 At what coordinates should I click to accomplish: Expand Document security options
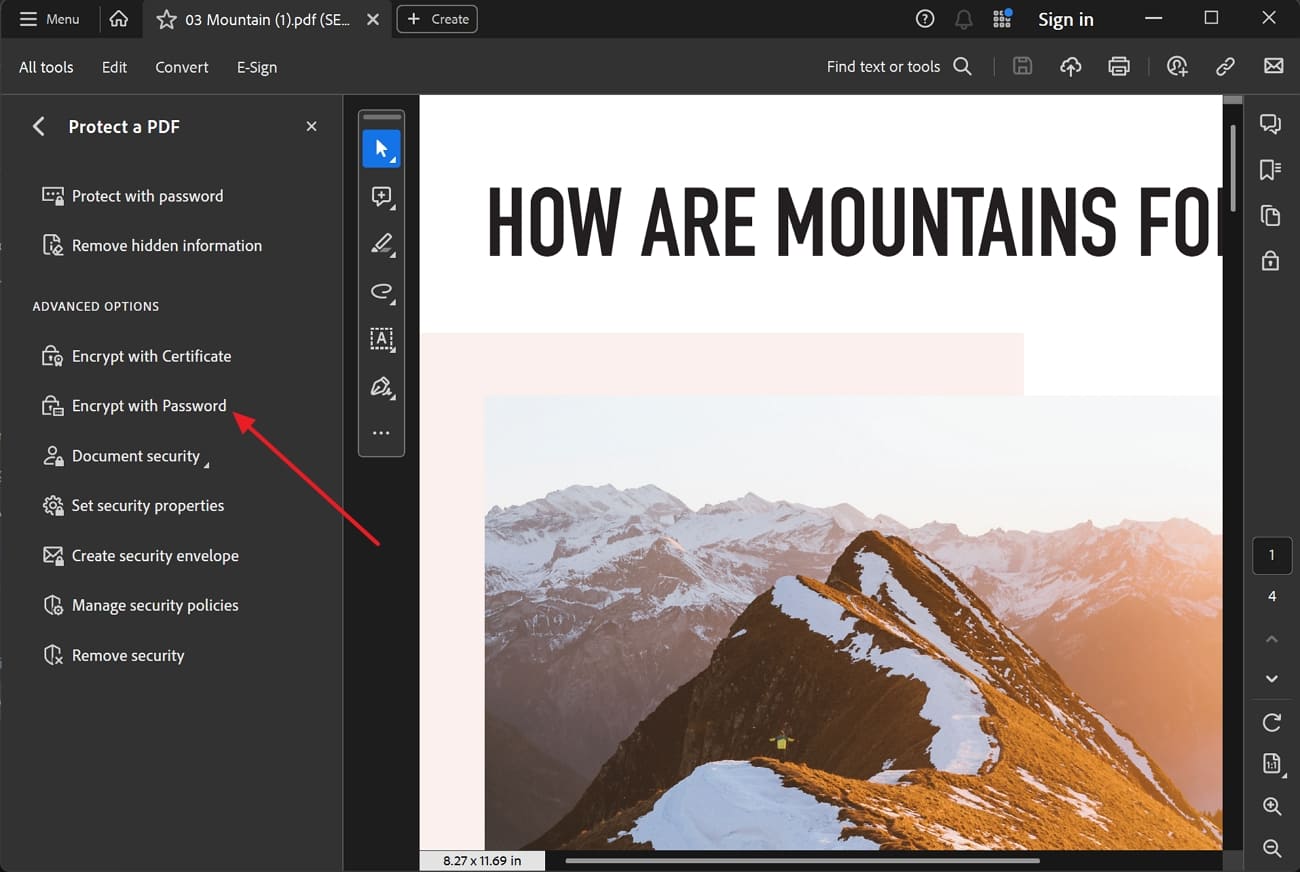coord(126,456)
